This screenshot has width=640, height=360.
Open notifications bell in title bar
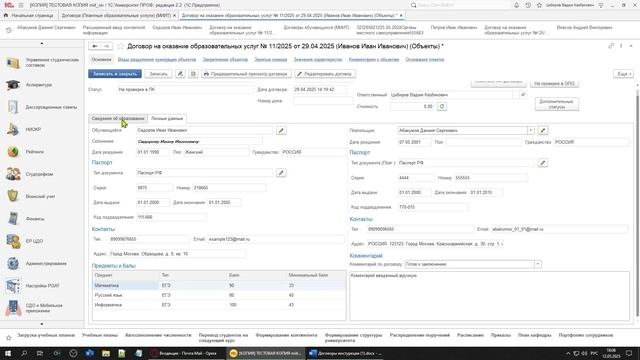pyautogui.click(x=516, y=5)
